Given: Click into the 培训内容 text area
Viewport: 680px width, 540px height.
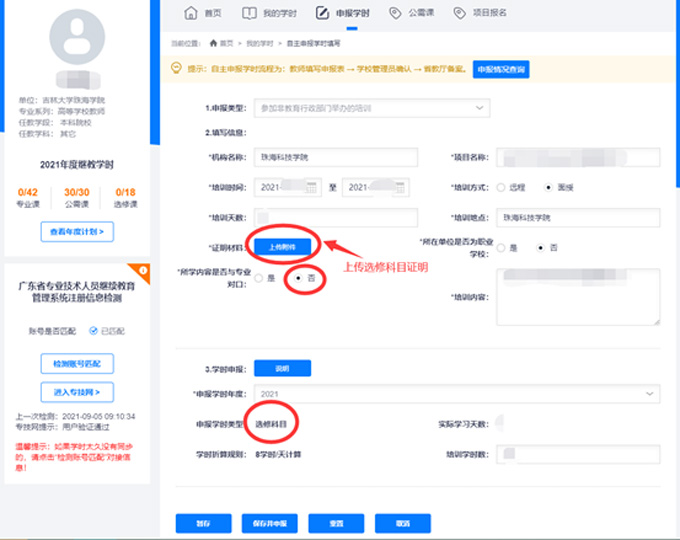Looking at the screenshot, I should 578,296.
